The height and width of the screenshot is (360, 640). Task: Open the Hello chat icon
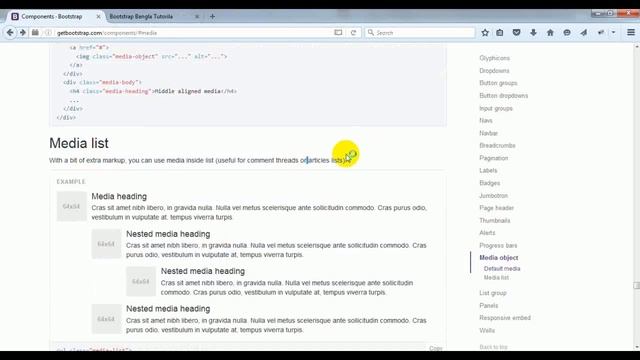click(567, 33)
